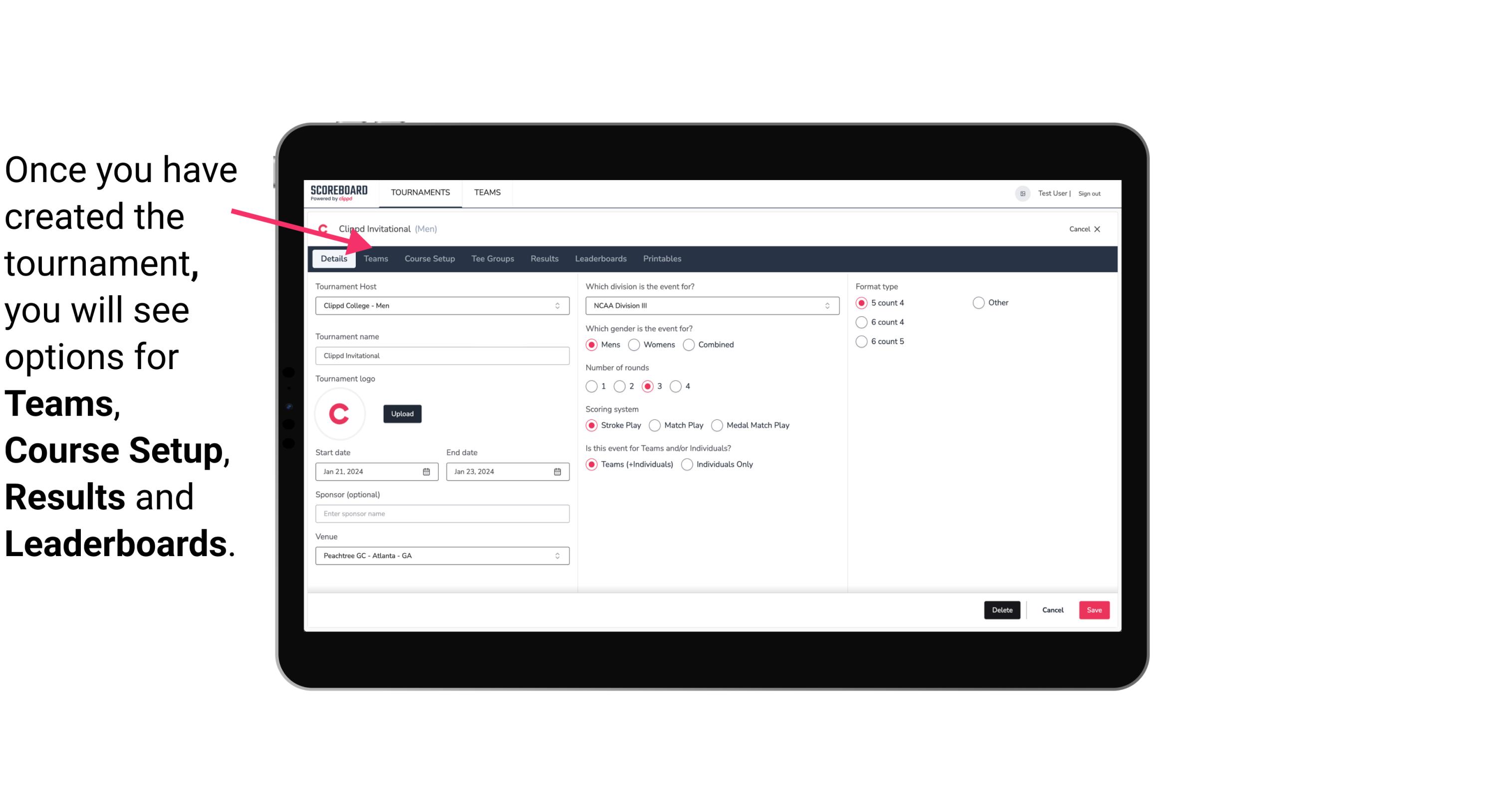Click the Upload tournament logo button

402,414
